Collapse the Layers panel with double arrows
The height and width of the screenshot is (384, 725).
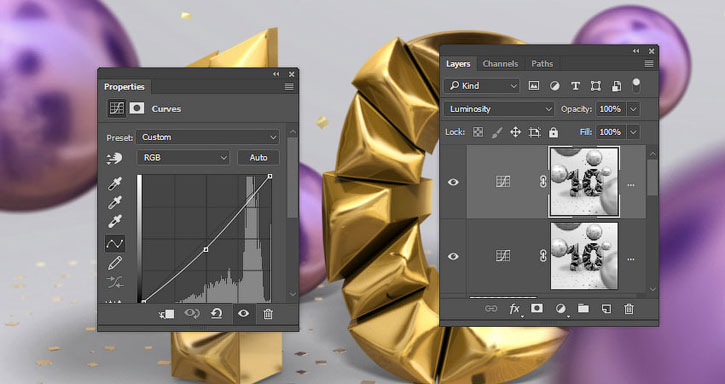636,51
